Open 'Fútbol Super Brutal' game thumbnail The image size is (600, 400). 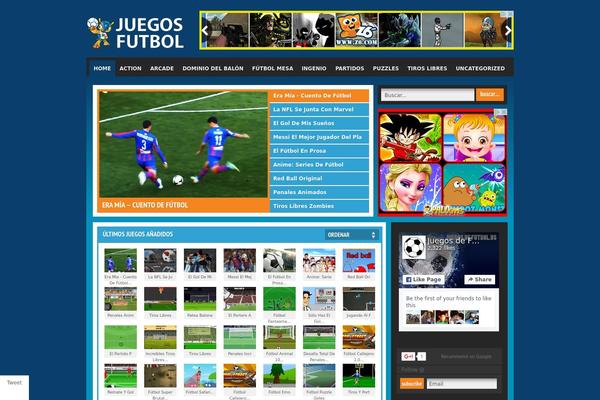(160, 376)
